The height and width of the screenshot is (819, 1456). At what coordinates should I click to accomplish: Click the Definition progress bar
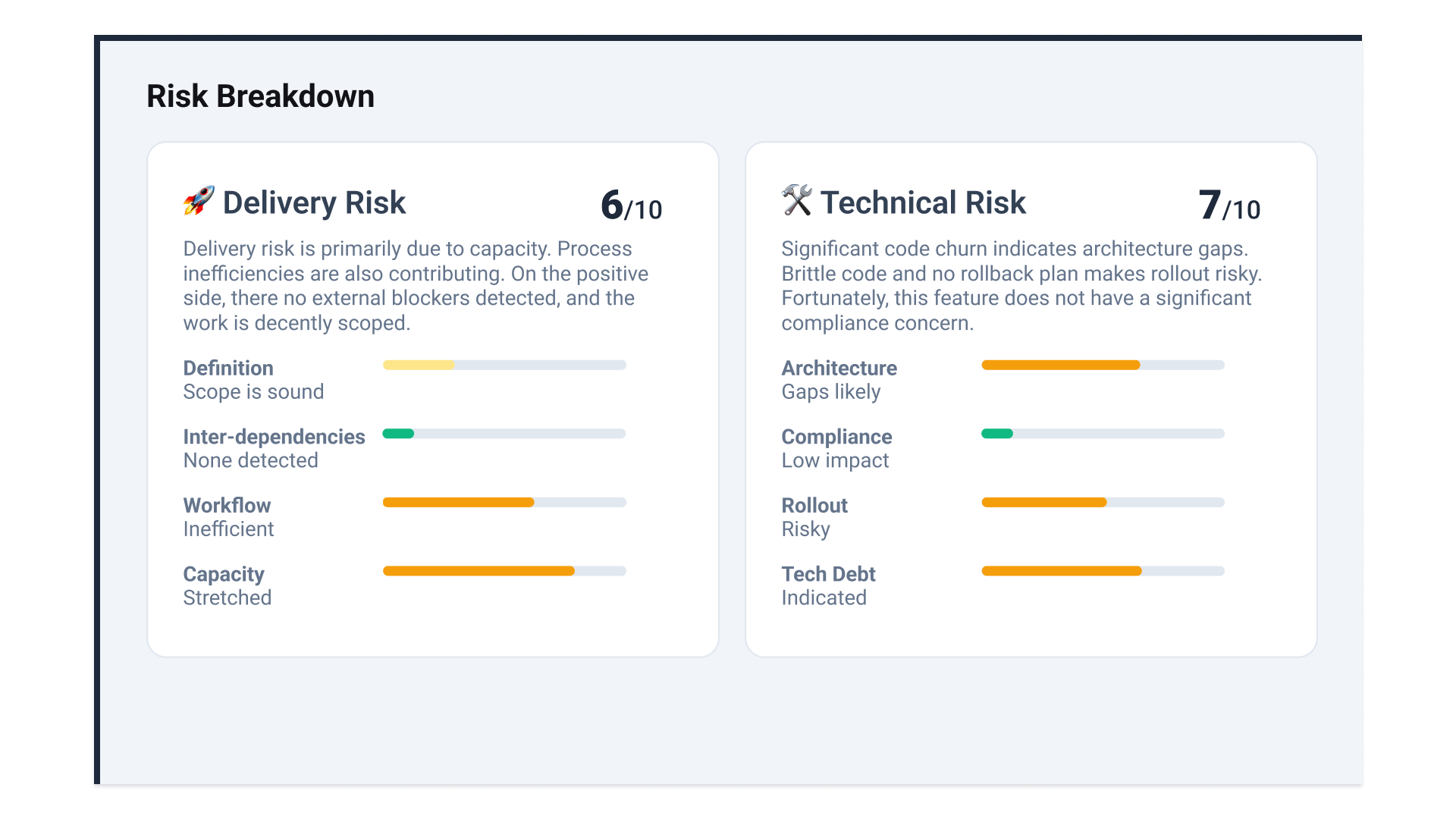504,366
